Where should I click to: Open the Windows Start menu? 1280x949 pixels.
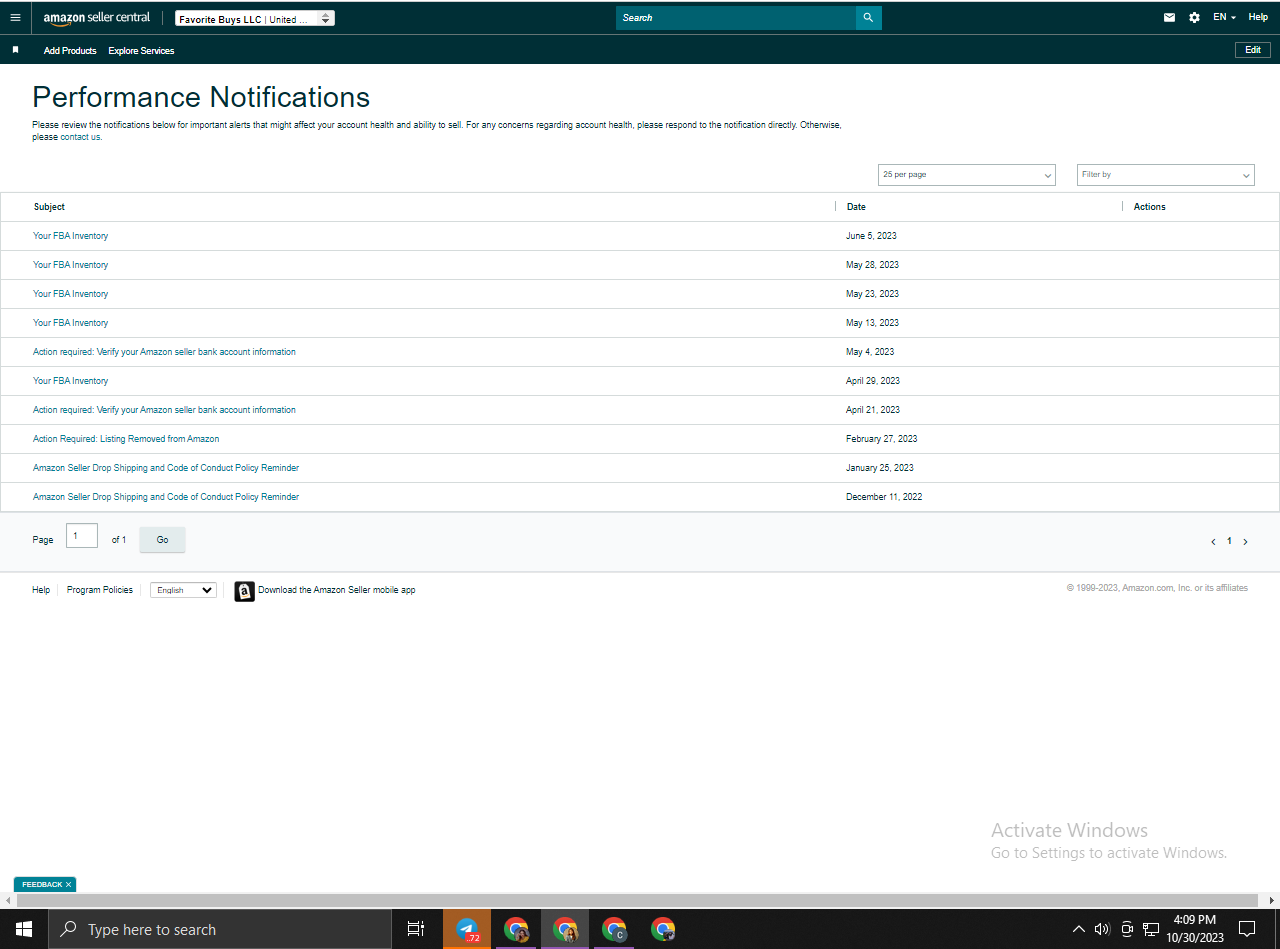point(24,929)
